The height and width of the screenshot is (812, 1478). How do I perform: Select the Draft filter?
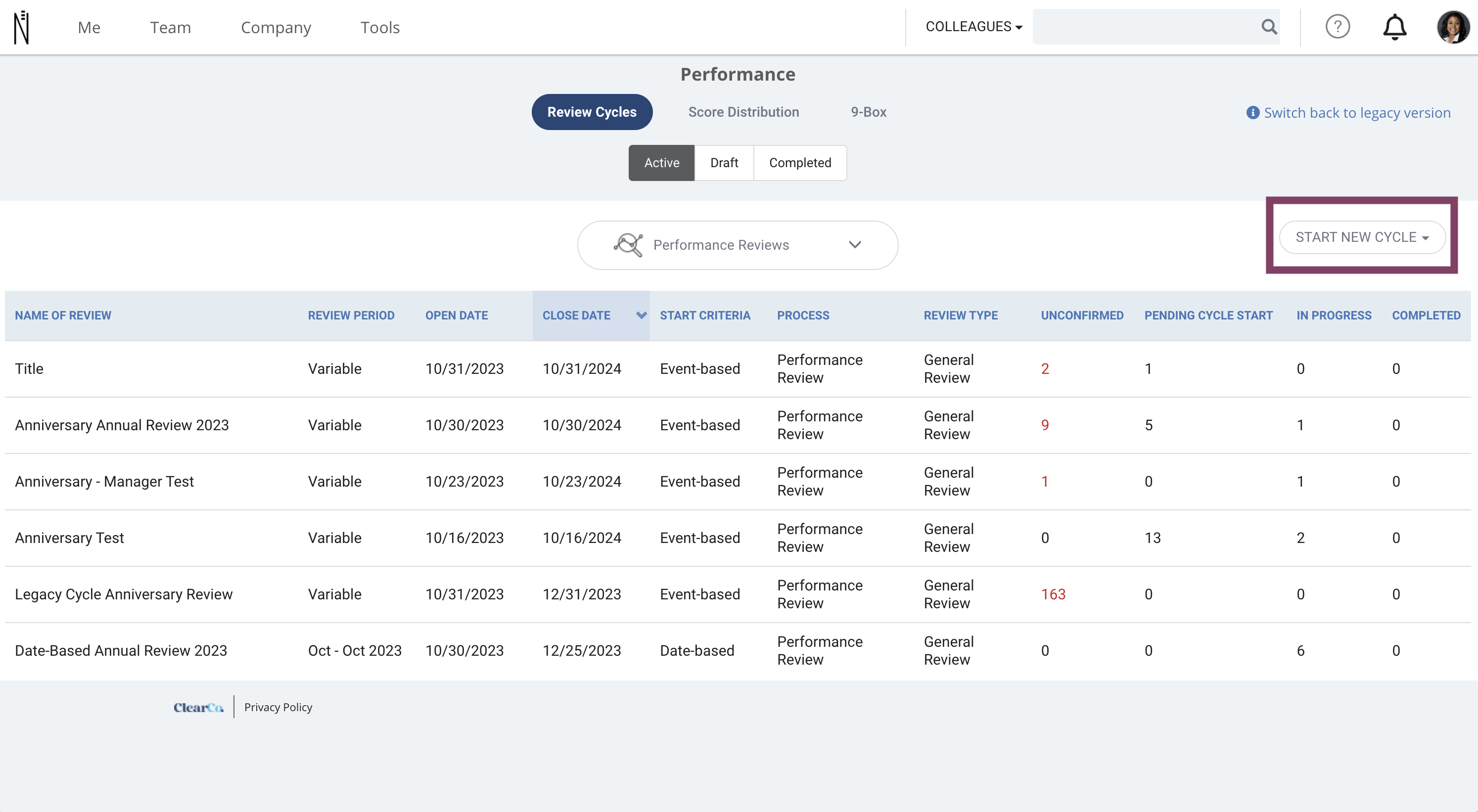click(724, 163)
